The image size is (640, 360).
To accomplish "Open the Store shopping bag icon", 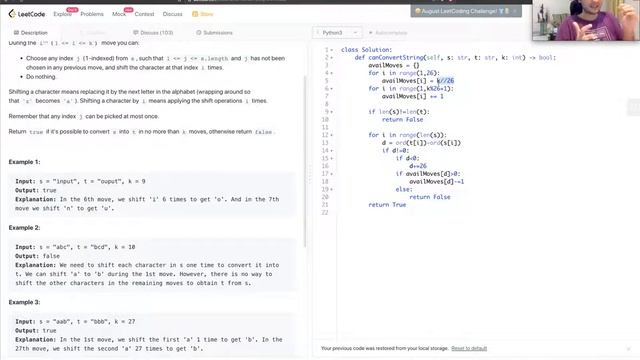I will tap(195, 14).
